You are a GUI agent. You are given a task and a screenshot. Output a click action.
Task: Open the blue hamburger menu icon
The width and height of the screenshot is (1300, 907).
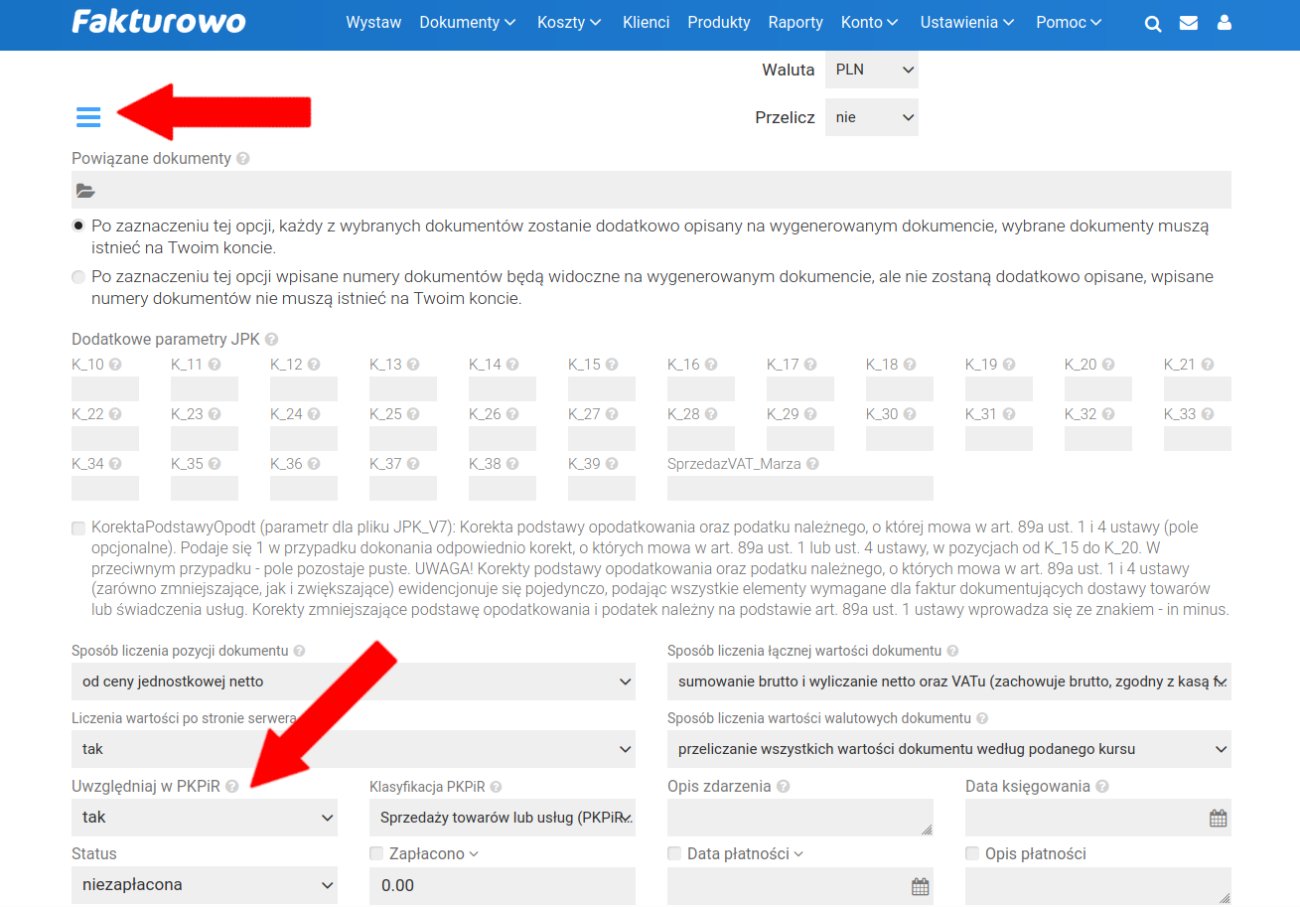tap(89, 117)
